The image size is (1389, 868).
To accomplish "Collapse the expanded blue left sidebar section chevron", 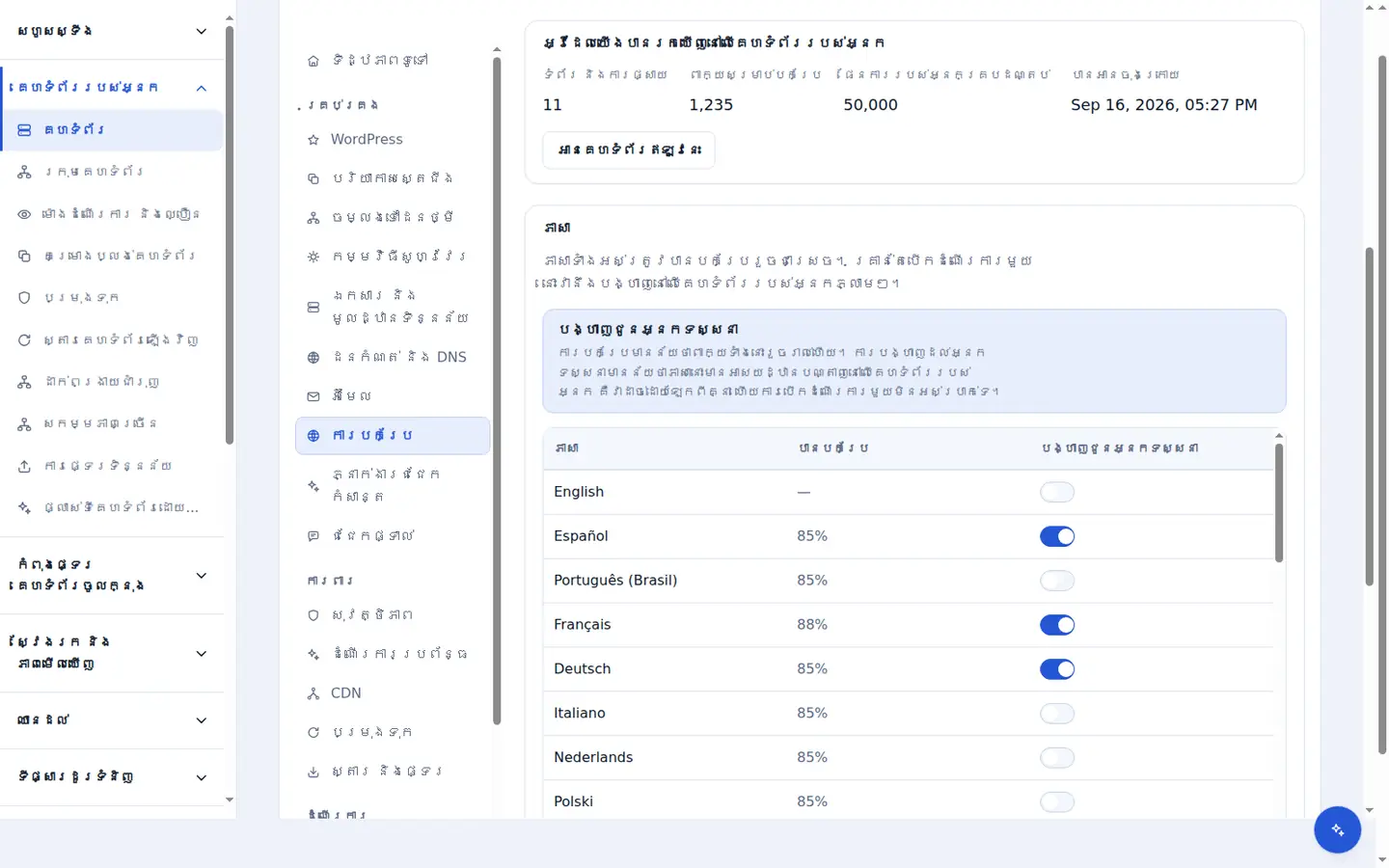I will (202, 88).
